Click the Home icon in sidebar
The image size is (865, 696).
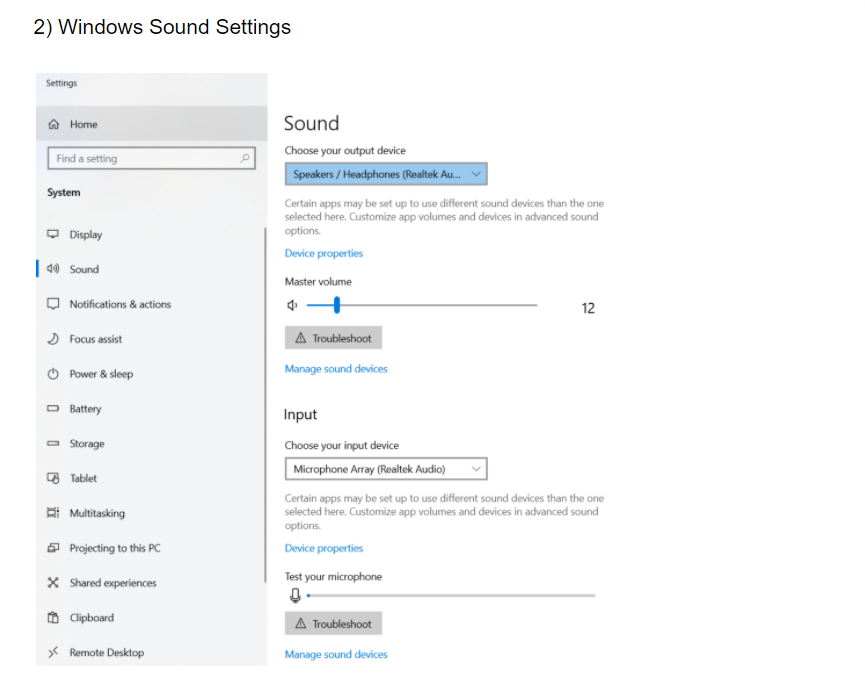pos(54,125)
